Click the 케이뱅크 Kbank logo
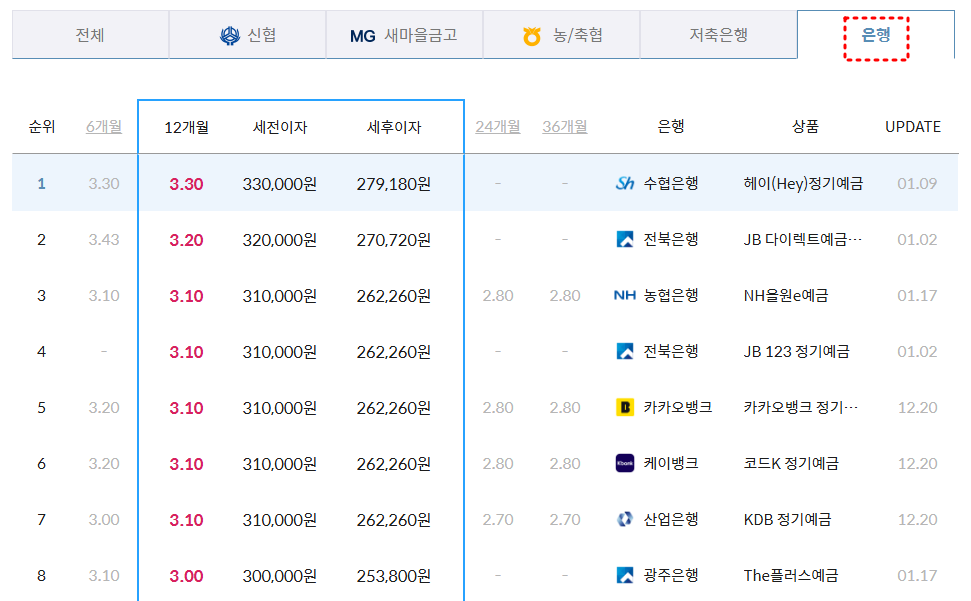Screen dimensions: 971x601 [x=625, y=463]
